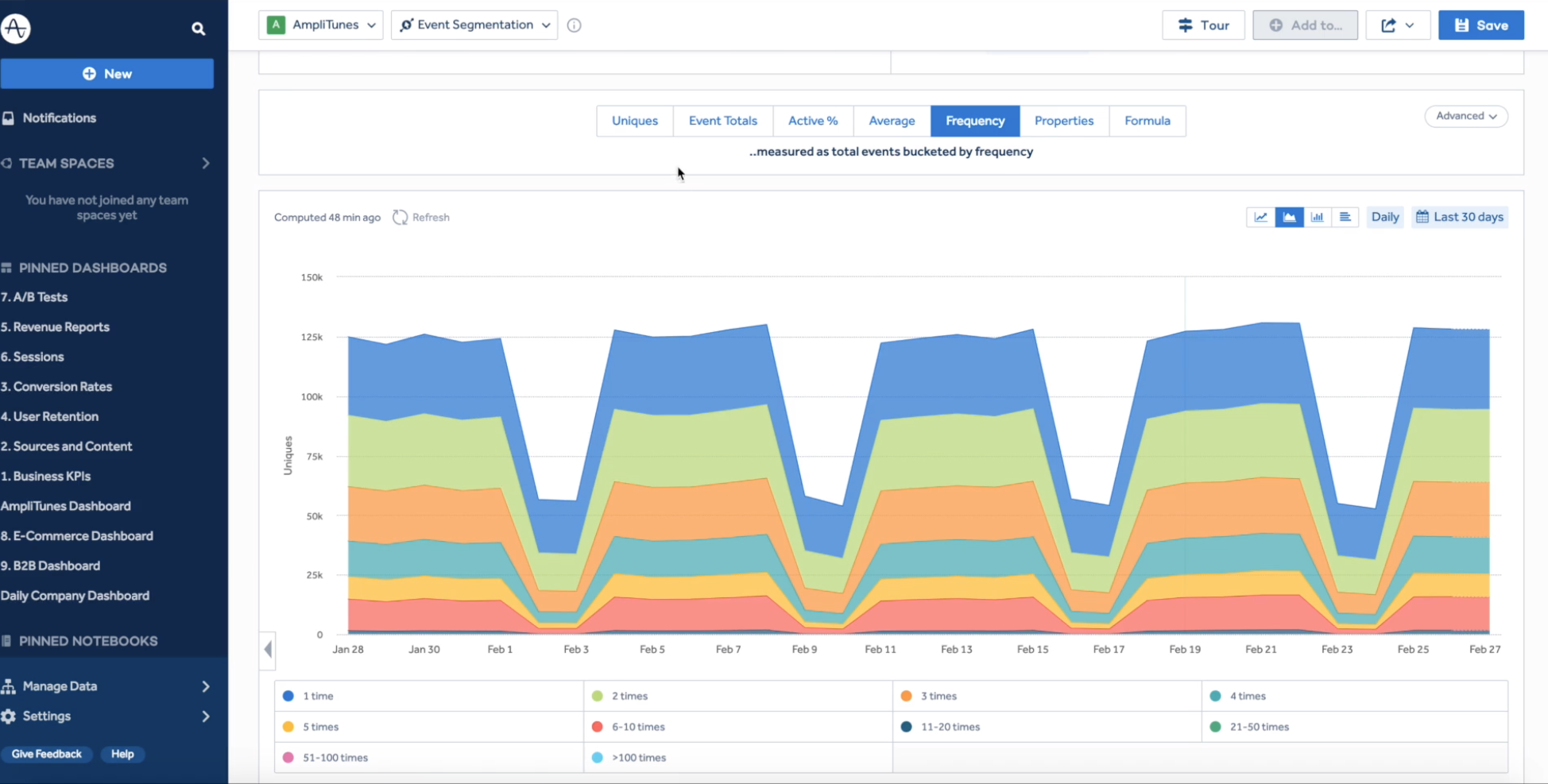Click the Manage Data icon

click(8, 686)
